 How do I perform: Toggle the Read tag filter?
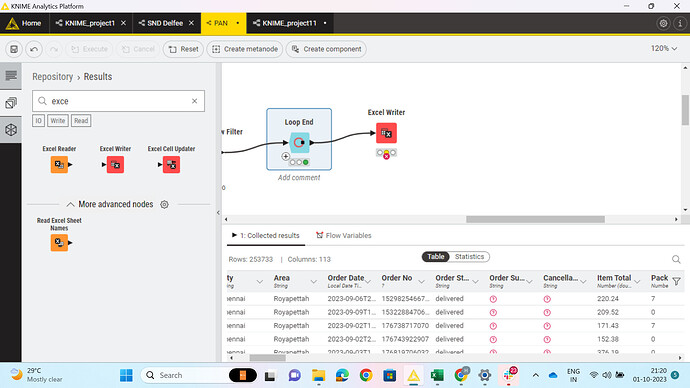[x=81, y=121]
